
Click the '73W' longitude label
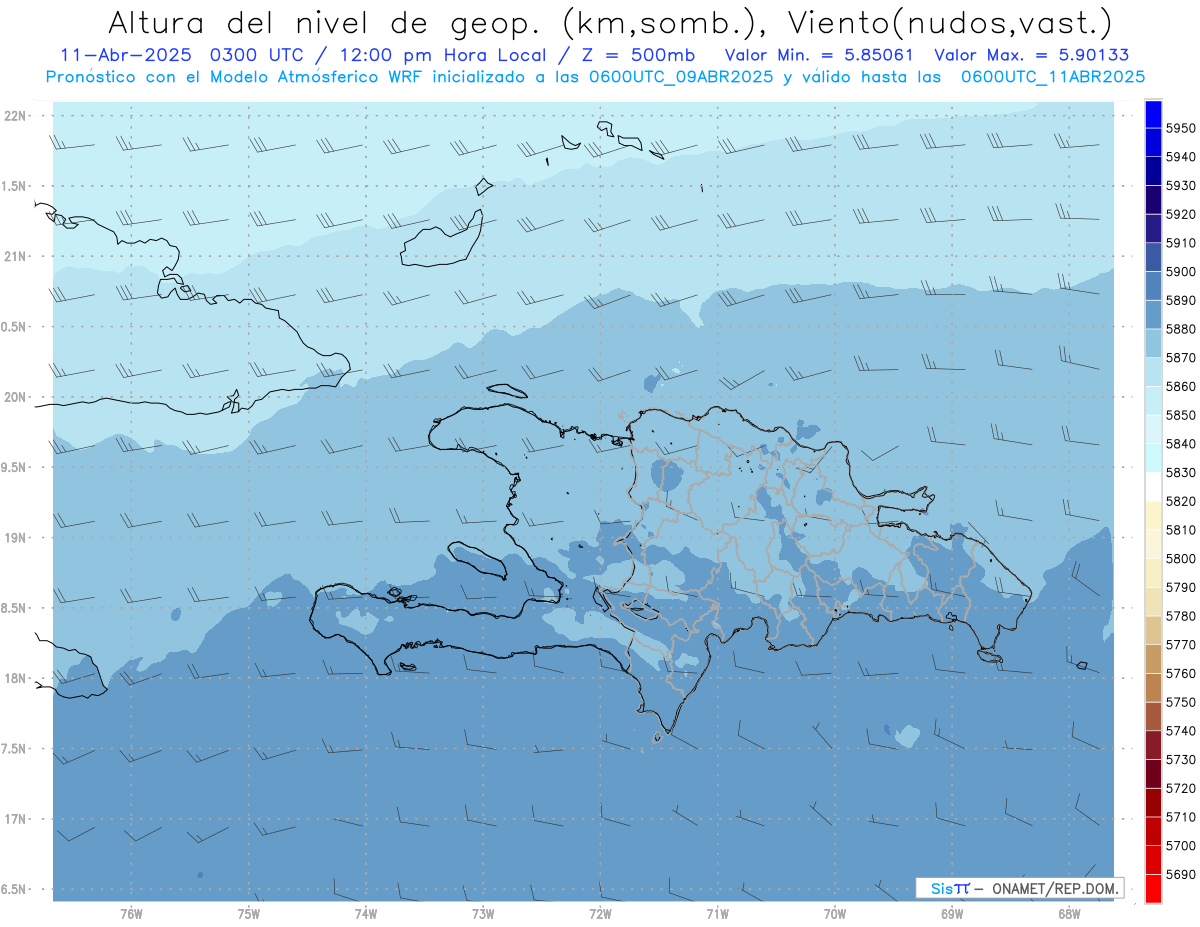click(x=483, y=913)
